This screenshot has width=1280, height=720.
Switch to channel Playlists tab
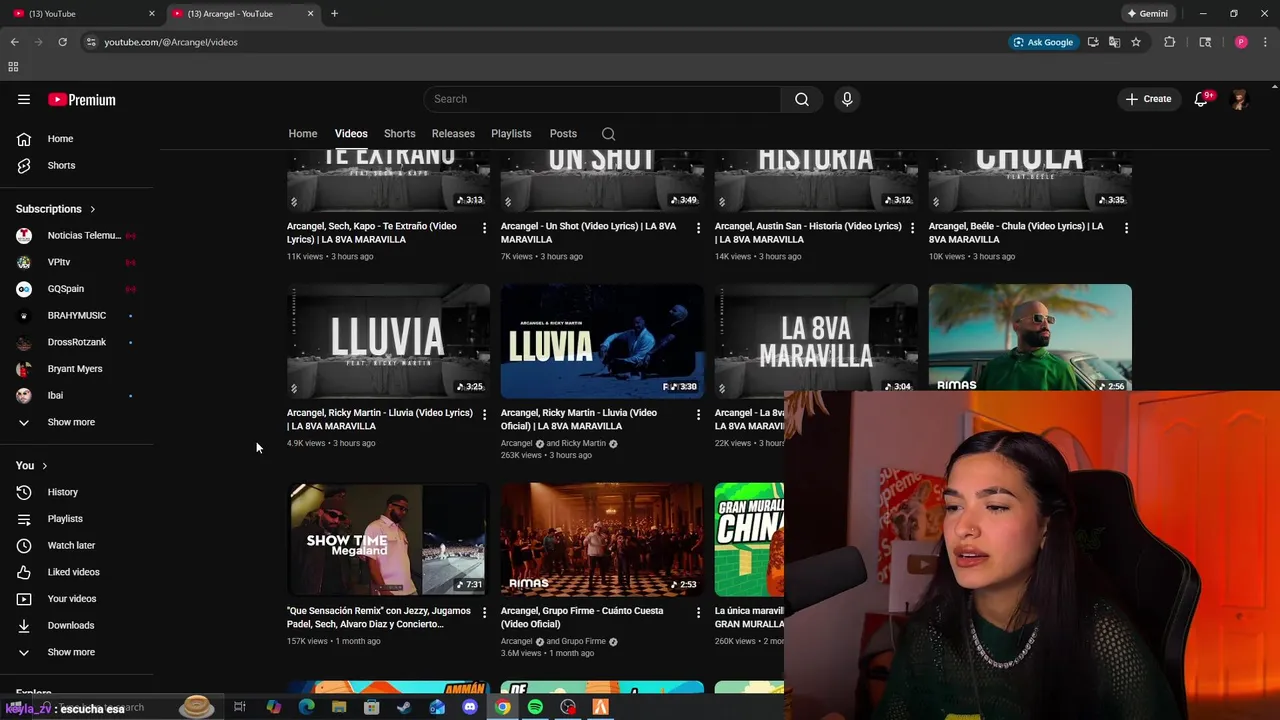point(511,134)
